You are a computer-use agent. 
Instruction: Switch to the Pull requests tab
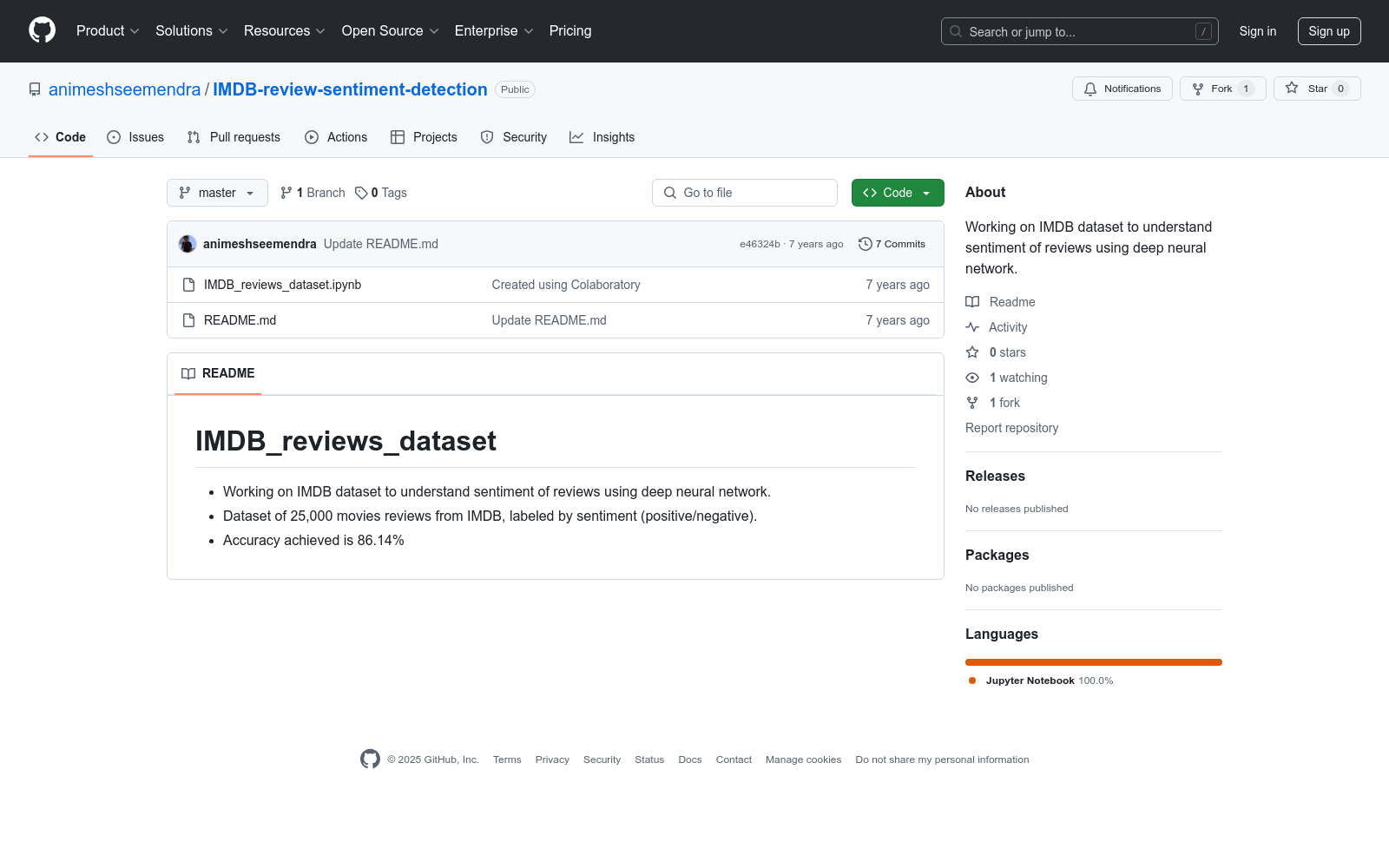(234, 137)
